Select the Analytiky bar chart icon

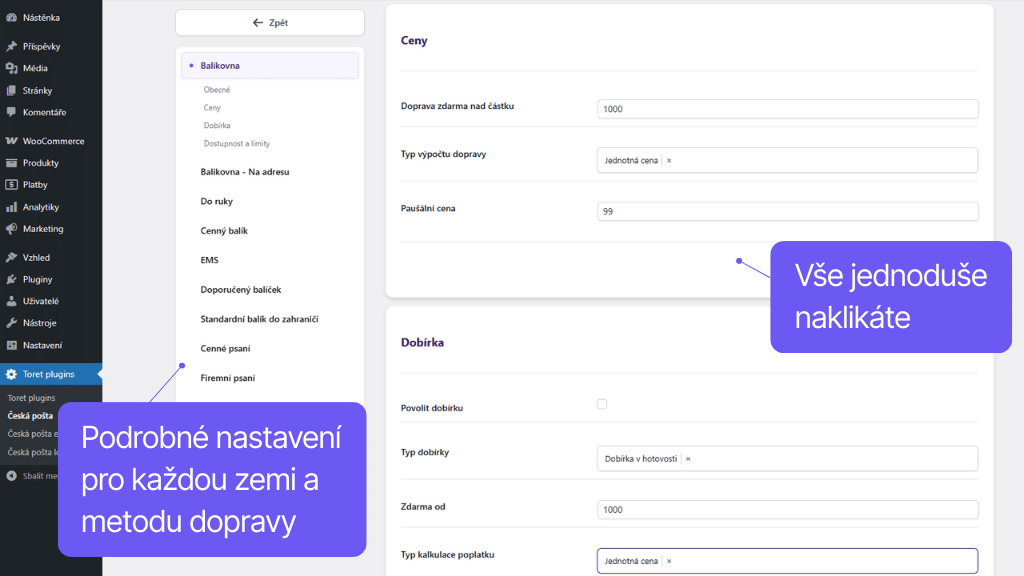[12, 206]
